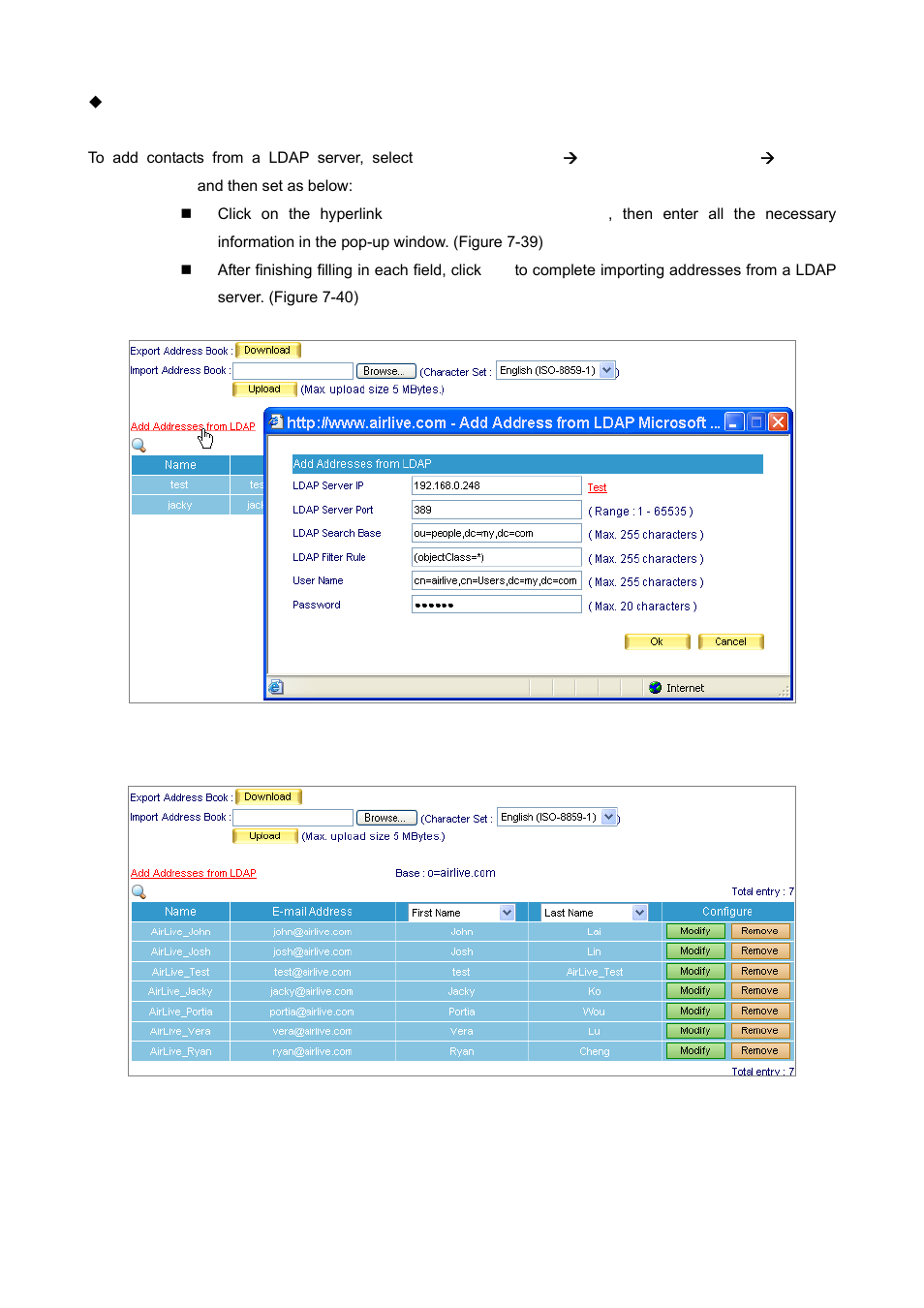This screenshot has width=924, height=1308.
Task: Click Ok button in LDAP popup
Action: (x=657, y=641)
